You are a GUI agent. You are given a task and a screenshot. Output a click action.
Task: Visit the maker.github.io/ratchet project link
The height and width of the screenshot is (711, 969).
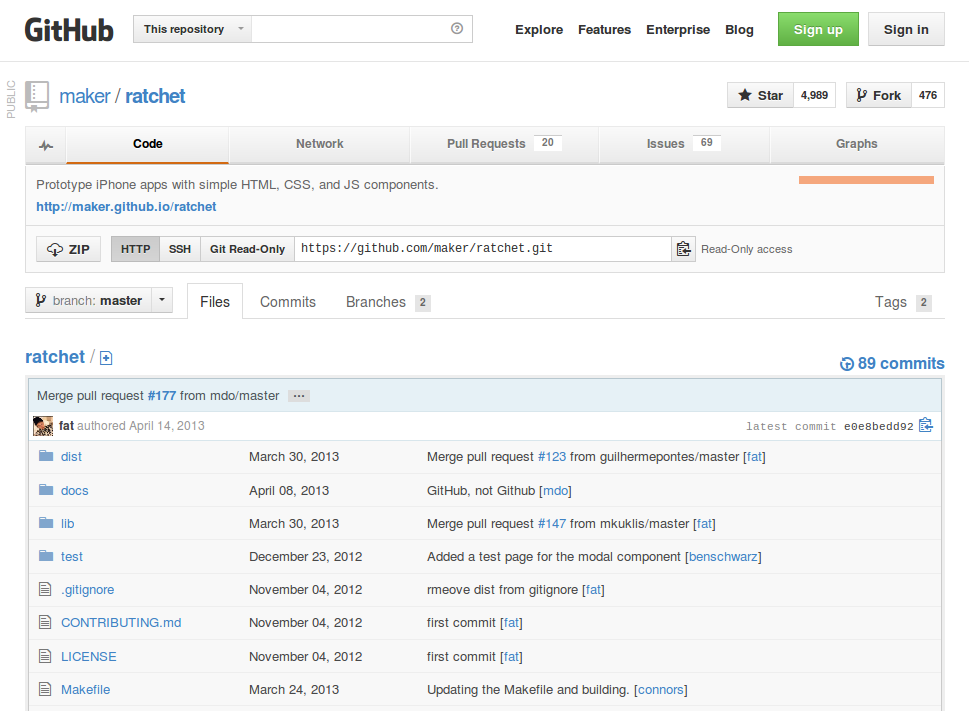[126, 206]
